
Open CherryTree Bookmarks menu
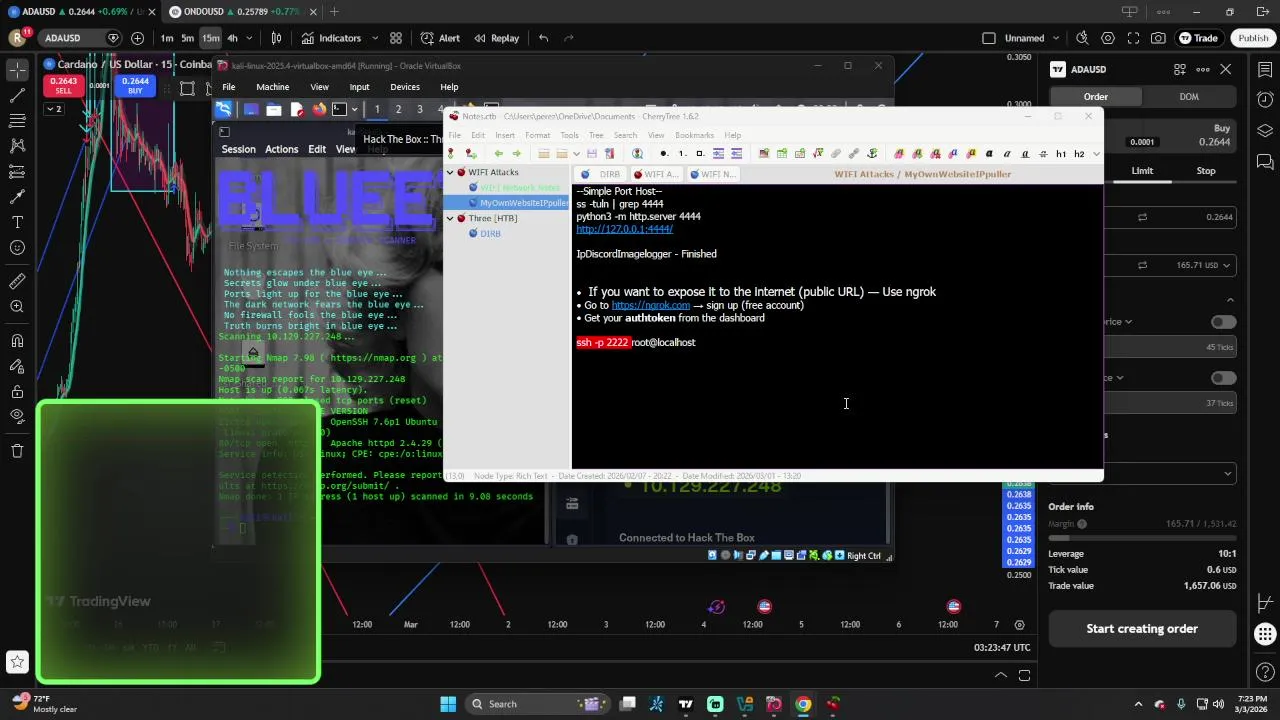point(694,135)
